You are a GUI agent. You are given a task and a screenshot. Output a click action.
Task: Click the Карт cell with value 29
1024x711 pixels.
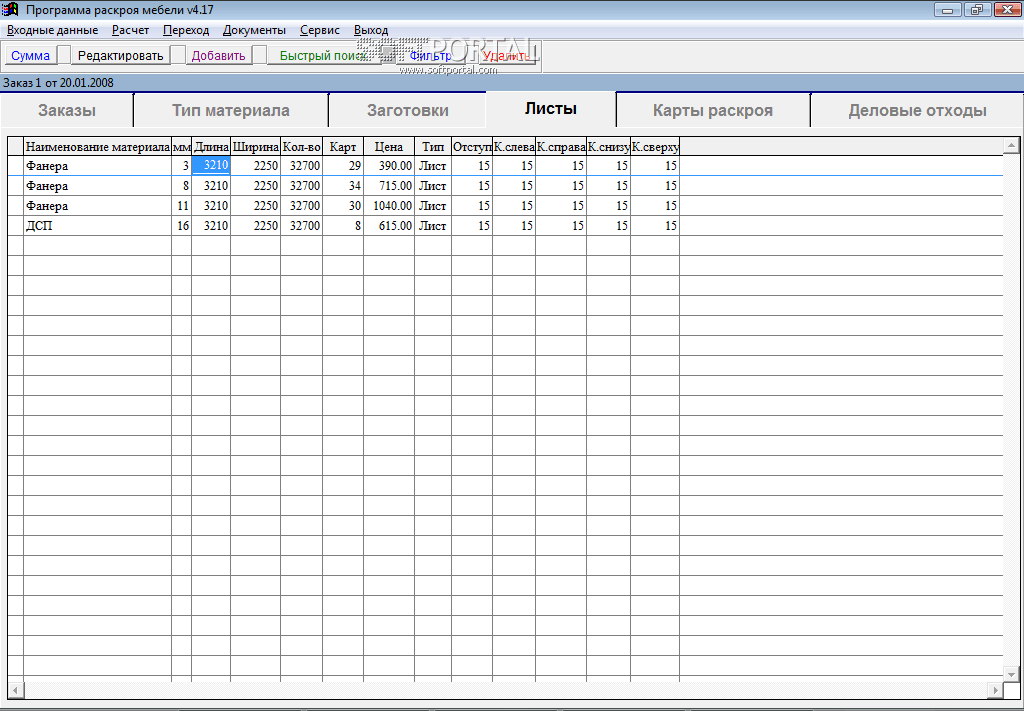343,166
